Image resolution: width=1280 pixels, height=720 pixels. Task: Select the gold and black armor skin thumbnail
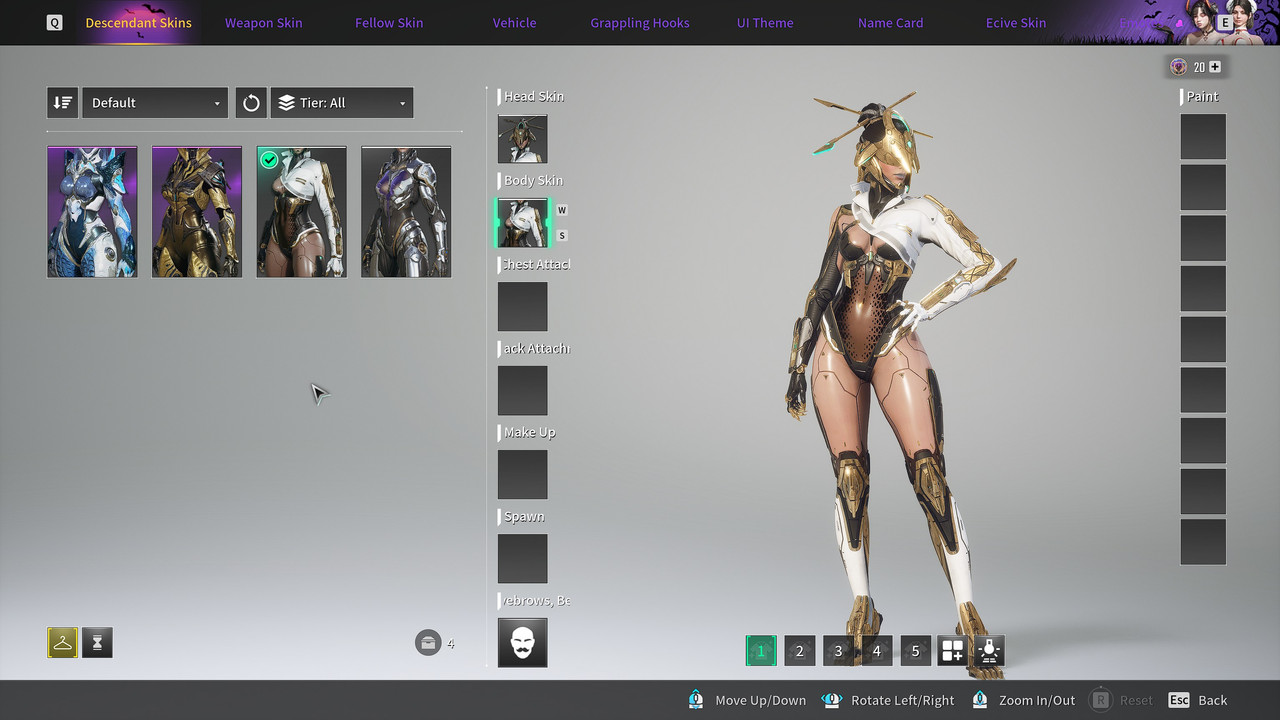click(x=197, y=212)
